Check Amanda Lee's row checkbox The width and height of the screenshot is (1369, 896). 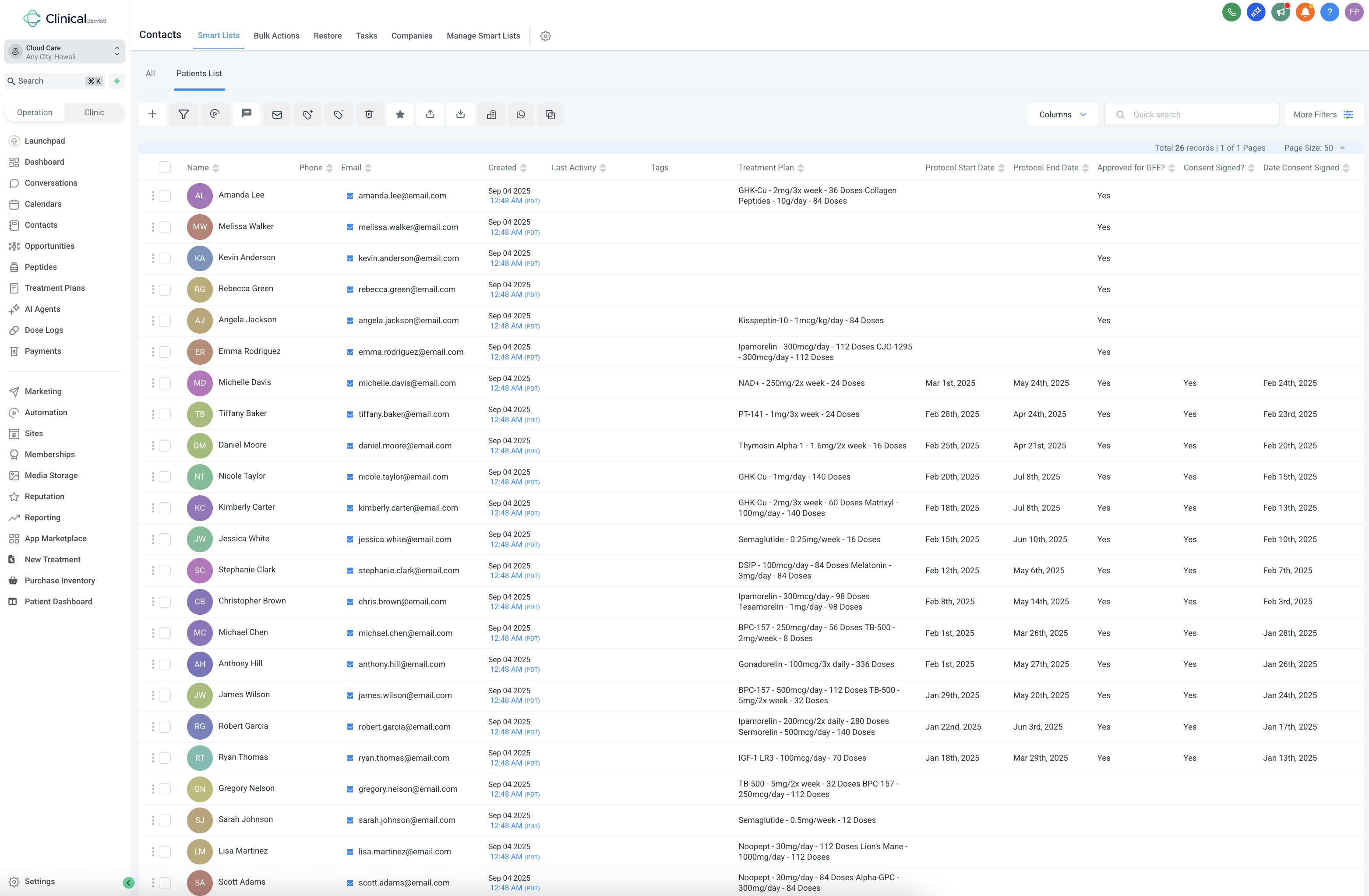pyautogui.click(x=165, y=195)
